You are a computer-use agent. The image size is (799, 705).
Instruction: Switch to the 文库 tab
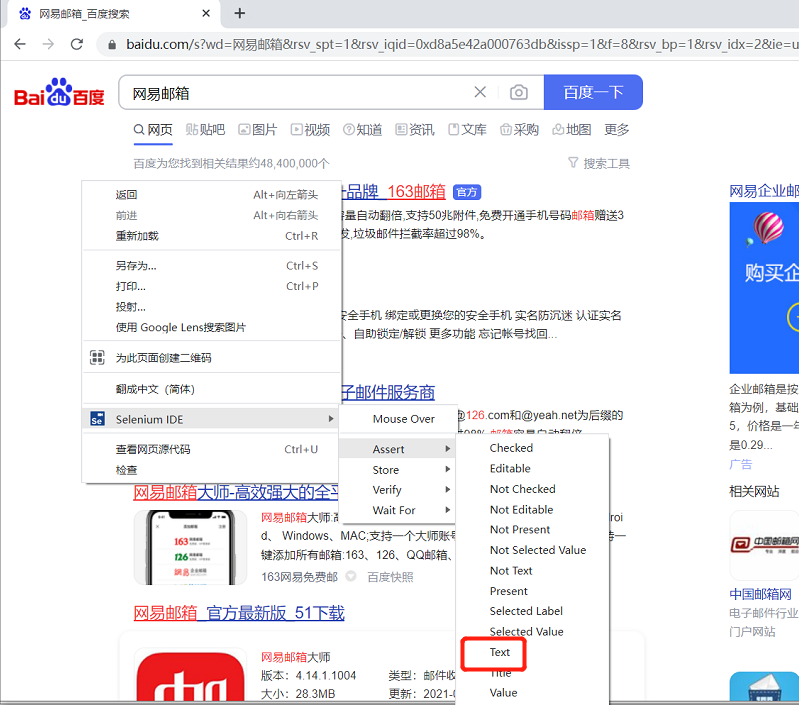(x=467, y=130)
